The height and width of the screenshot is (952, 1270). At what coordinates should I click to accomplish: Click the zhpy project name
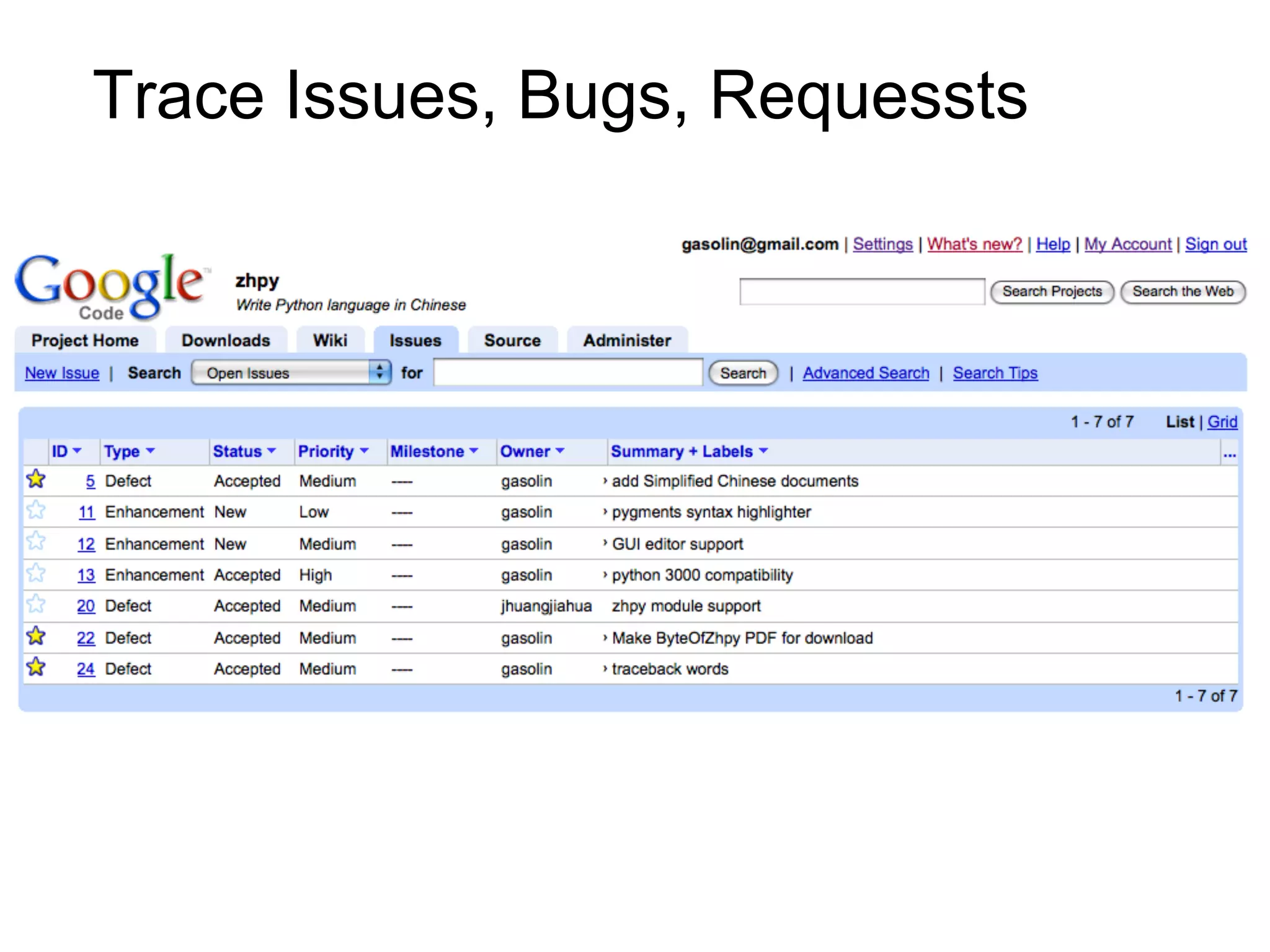pyautogui.click(x=257, y=281)
